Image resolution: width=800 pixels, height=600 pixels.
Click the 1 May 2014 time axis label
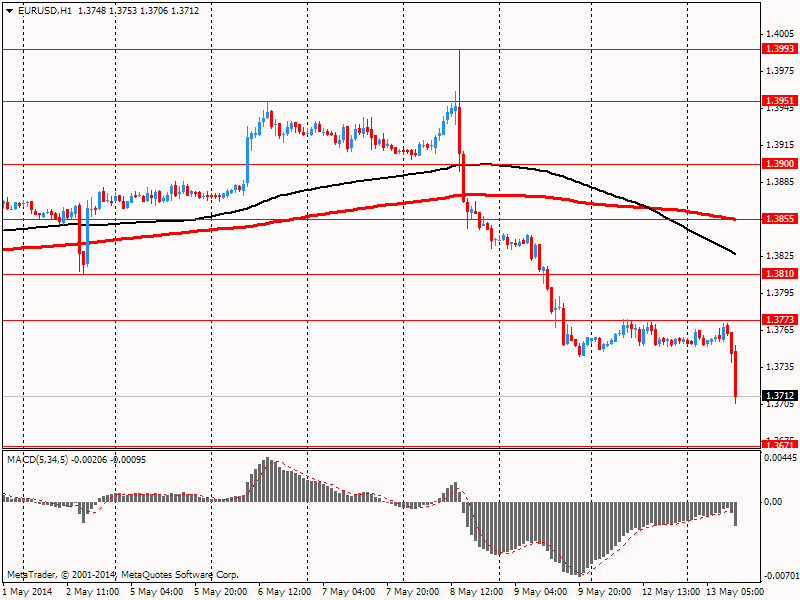[27, 592]
